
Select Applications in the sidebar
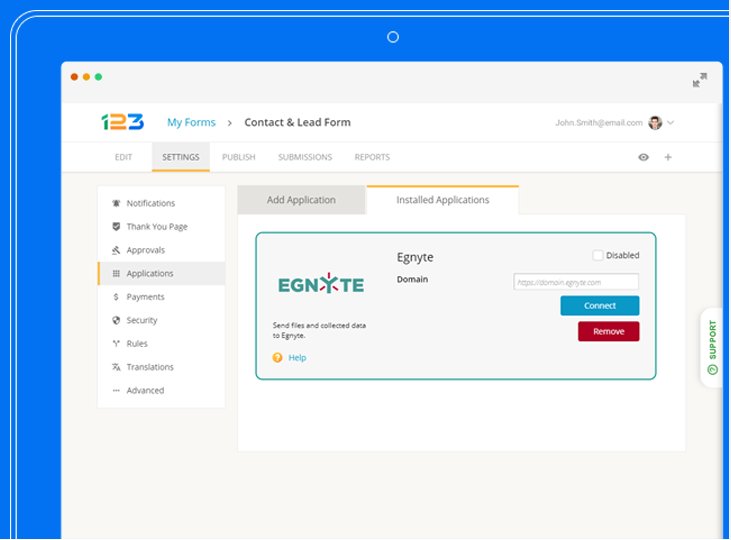pos(161,273)
